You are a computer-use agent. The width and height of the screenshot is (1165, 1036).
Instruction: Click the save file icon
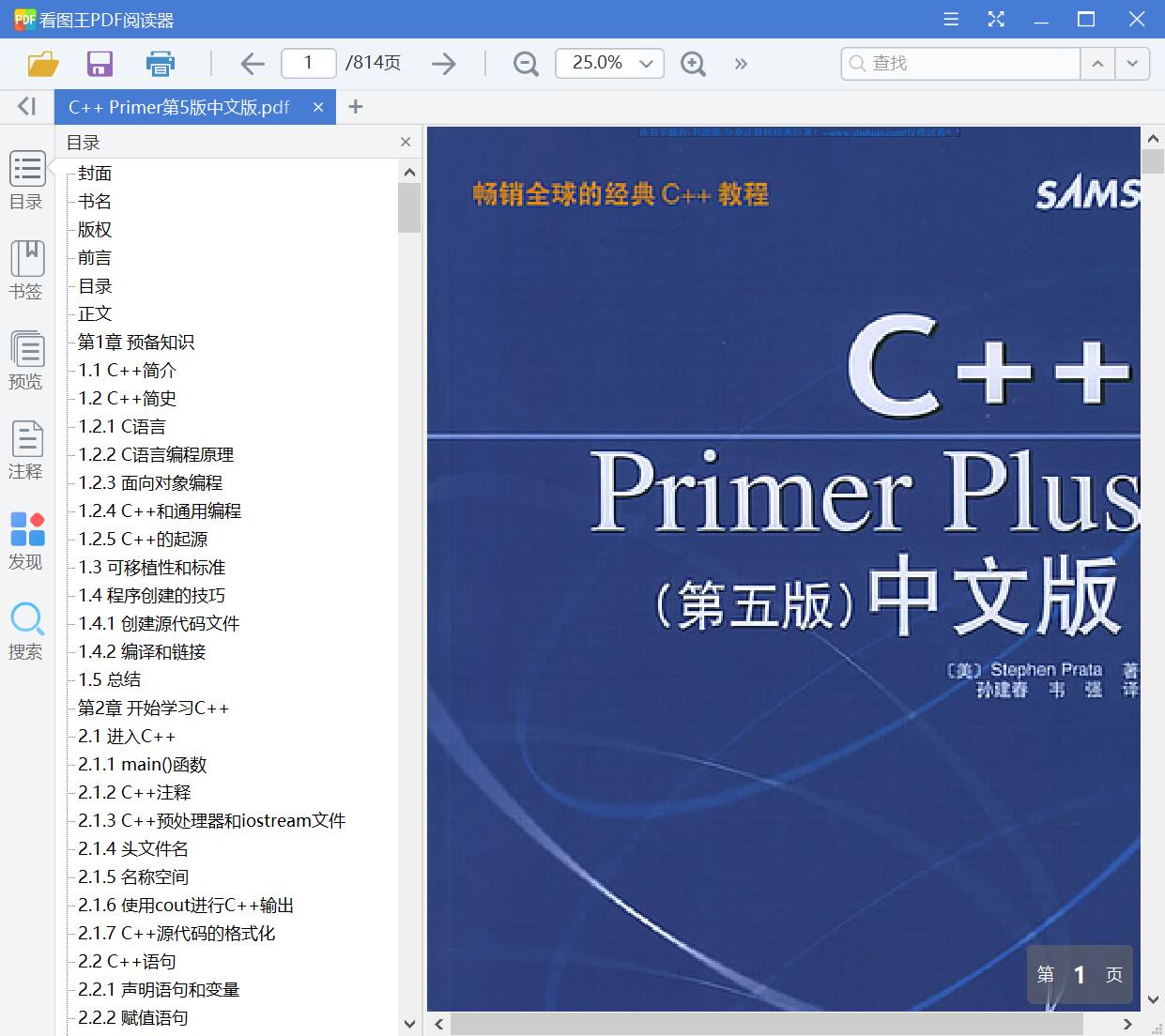[x=100, y=63]
